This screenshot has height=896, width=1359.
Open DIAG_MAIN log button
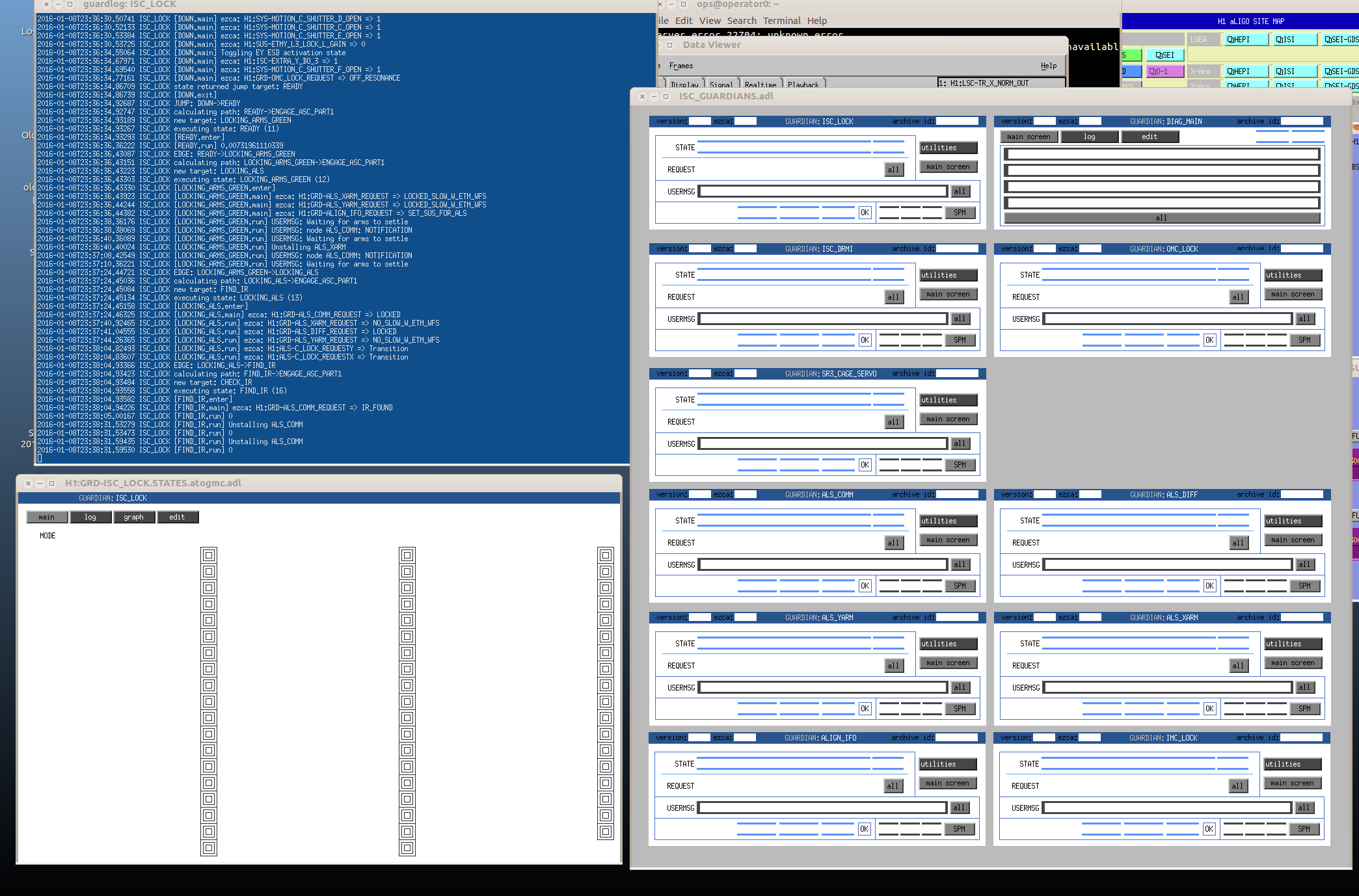tap(1090, 137)
